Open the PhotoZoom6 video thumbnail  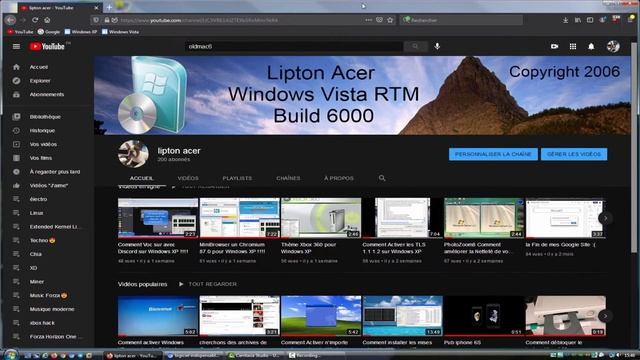(x=484, y=218)
